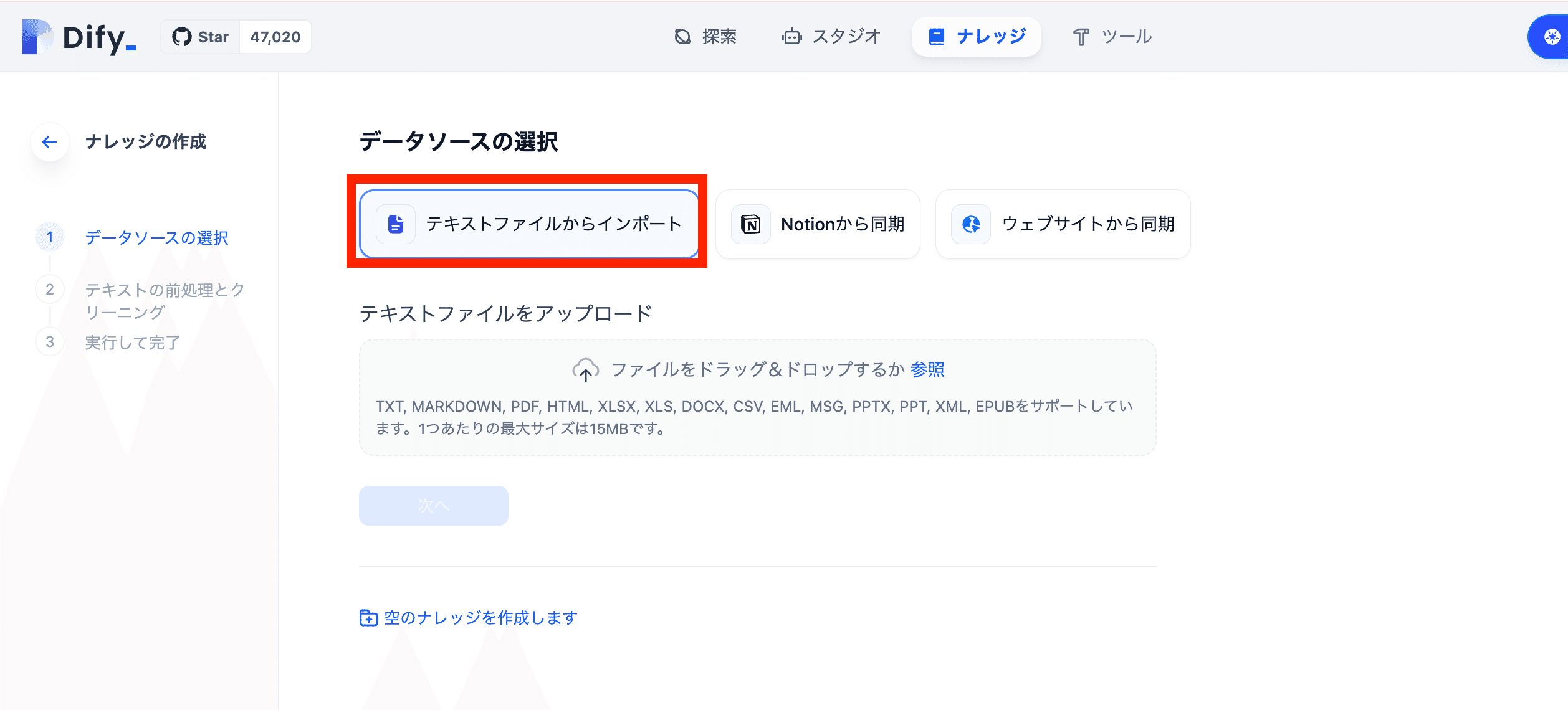
Task: Open the スタジオ (Studio) tab
Action: pyautogui.click(x=831, y=37)
